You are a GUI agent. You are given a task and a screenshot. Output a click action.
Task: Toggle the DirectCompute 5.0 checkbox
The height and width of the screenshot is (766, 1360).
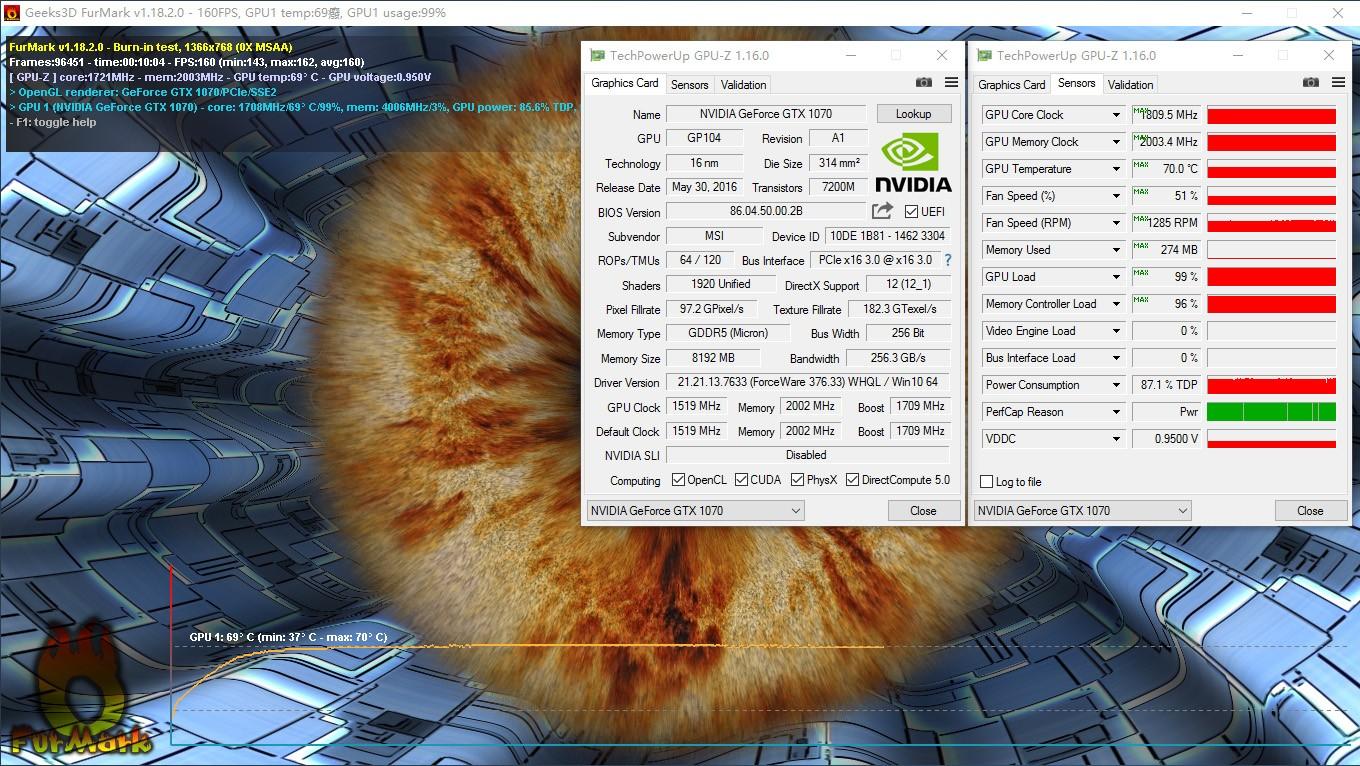[x=852, y=480]
